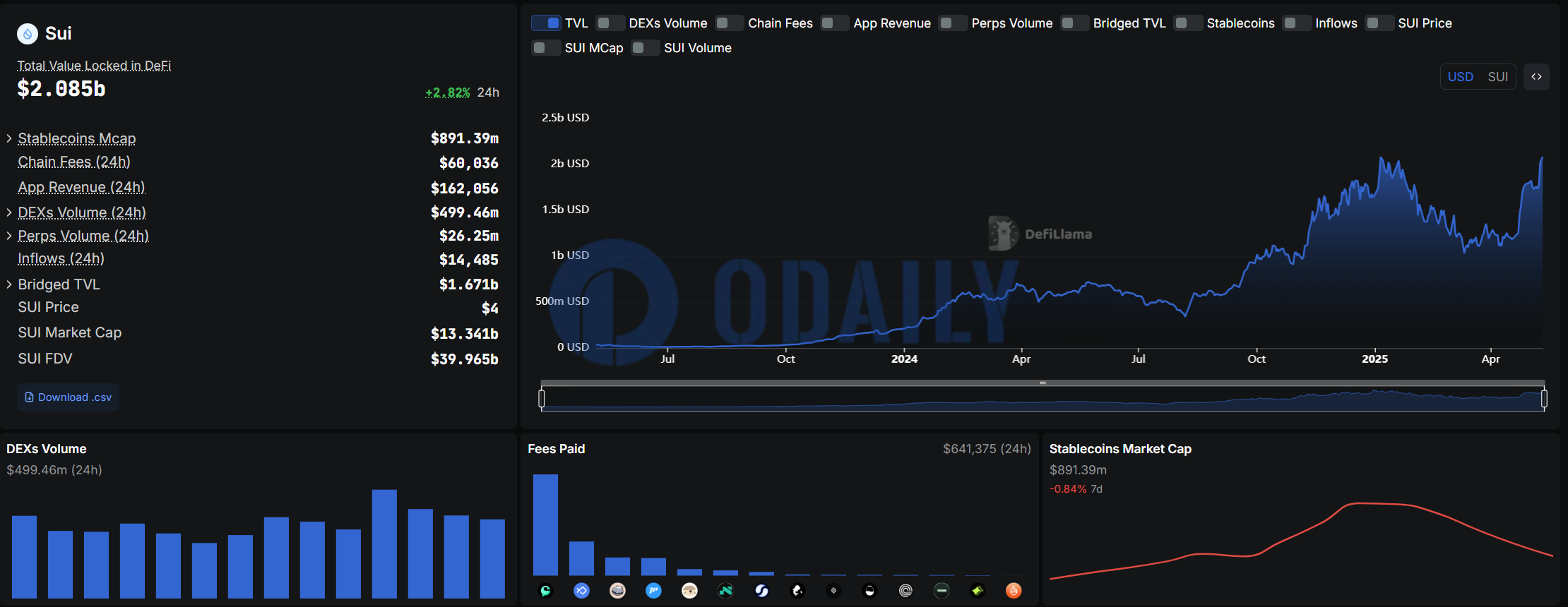Click the Total Value Locked in DeFi label
Screen dimensions: 1568x607
click(x=94, y=66)
